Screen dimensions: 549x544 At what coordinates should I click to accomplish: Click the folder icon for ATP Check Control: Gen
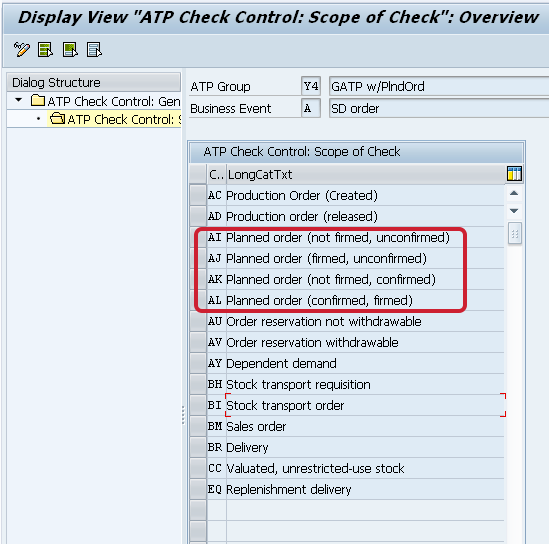pyautogui.click(x=37, y=101)
